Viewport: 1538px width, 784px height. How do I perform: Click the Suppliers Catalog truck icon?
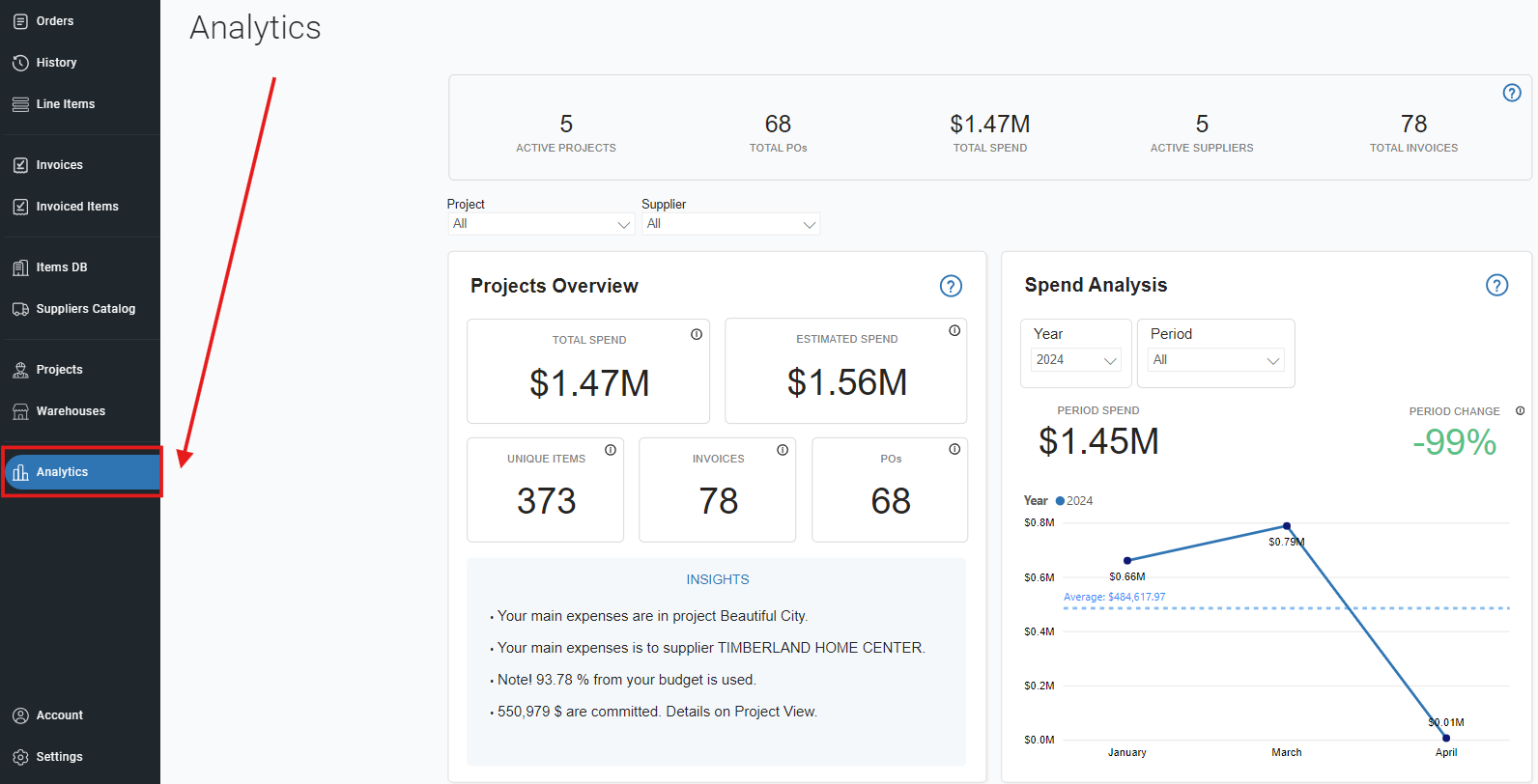[x=20, y=309]
